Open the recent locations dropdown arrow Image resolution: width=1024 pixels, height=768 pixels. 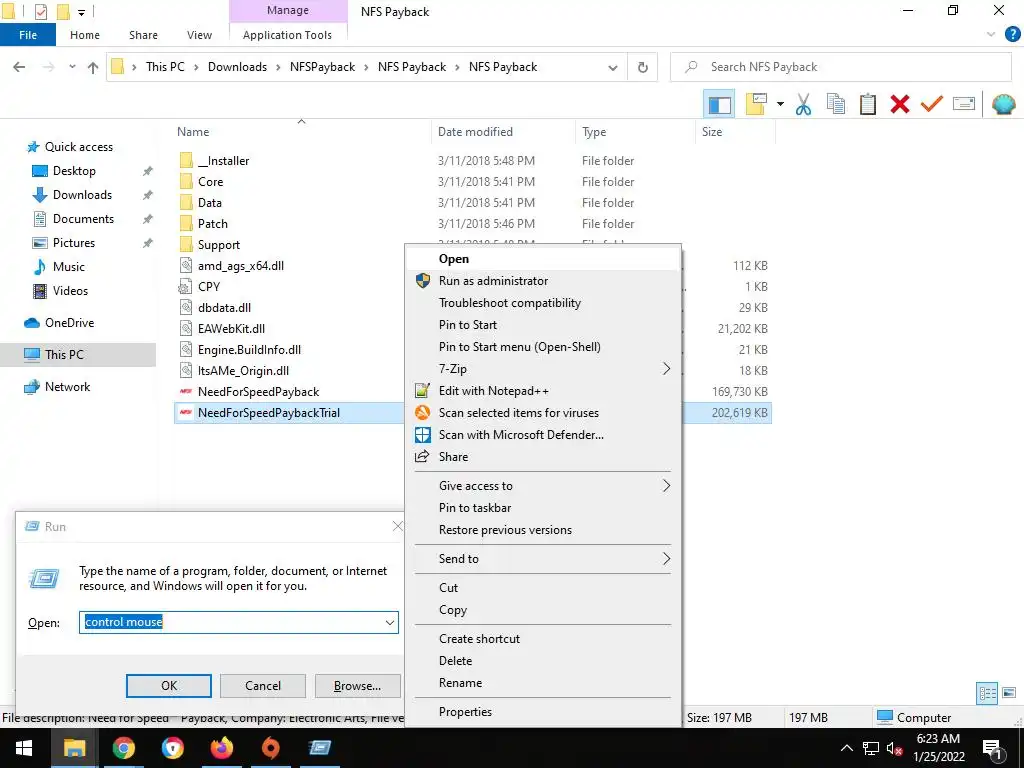click(x=72, y=67)
